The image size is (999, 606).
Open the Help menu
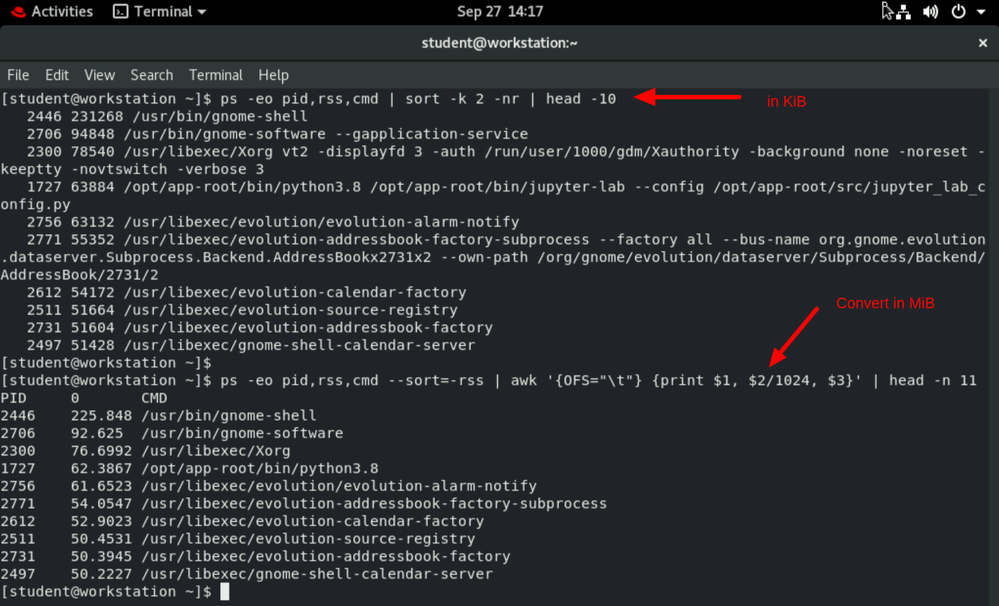(x=273, y=75)
